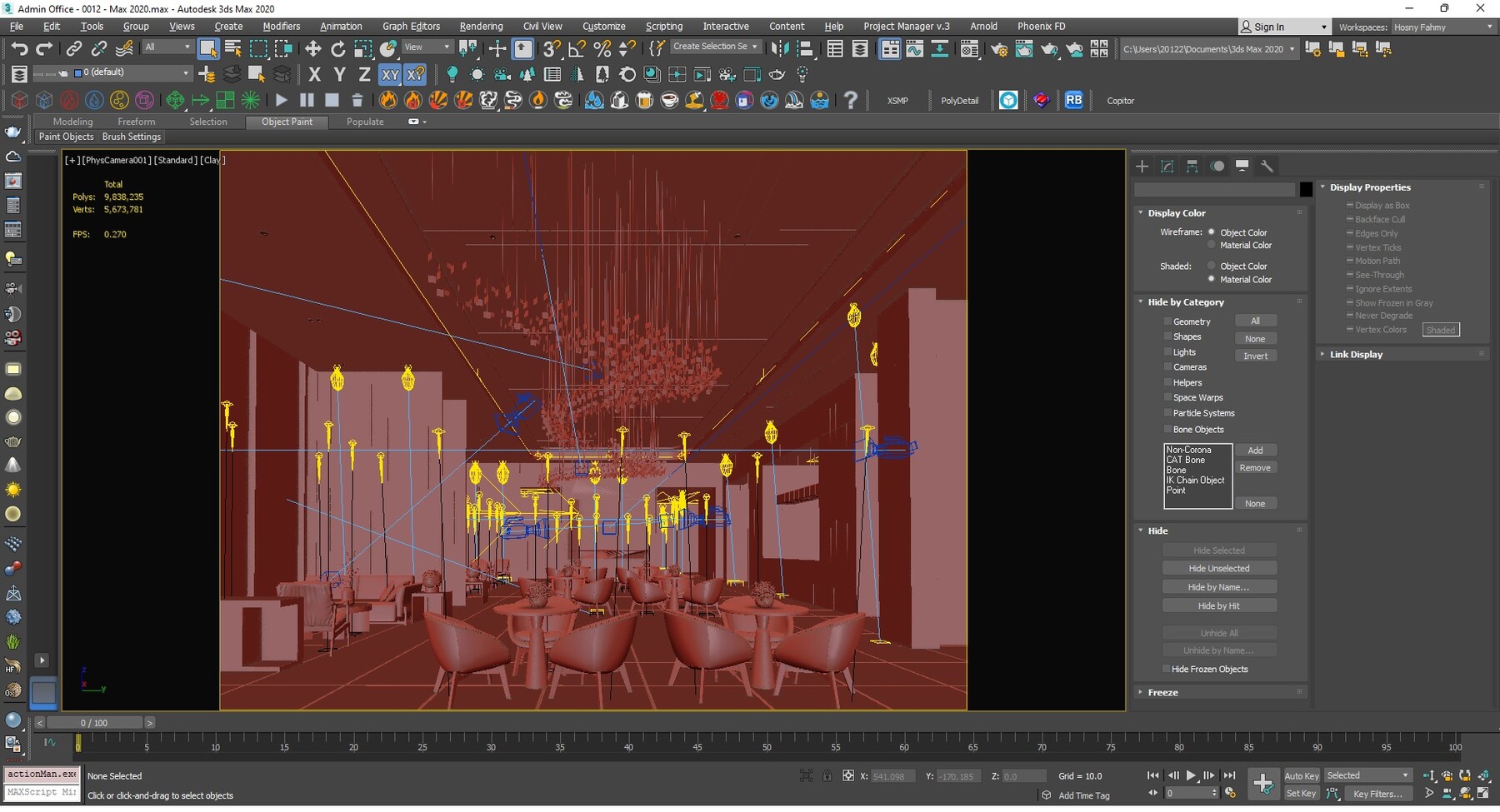
Task: Switch to the Utilities wrench panel
Action: tap(1267, 167)
